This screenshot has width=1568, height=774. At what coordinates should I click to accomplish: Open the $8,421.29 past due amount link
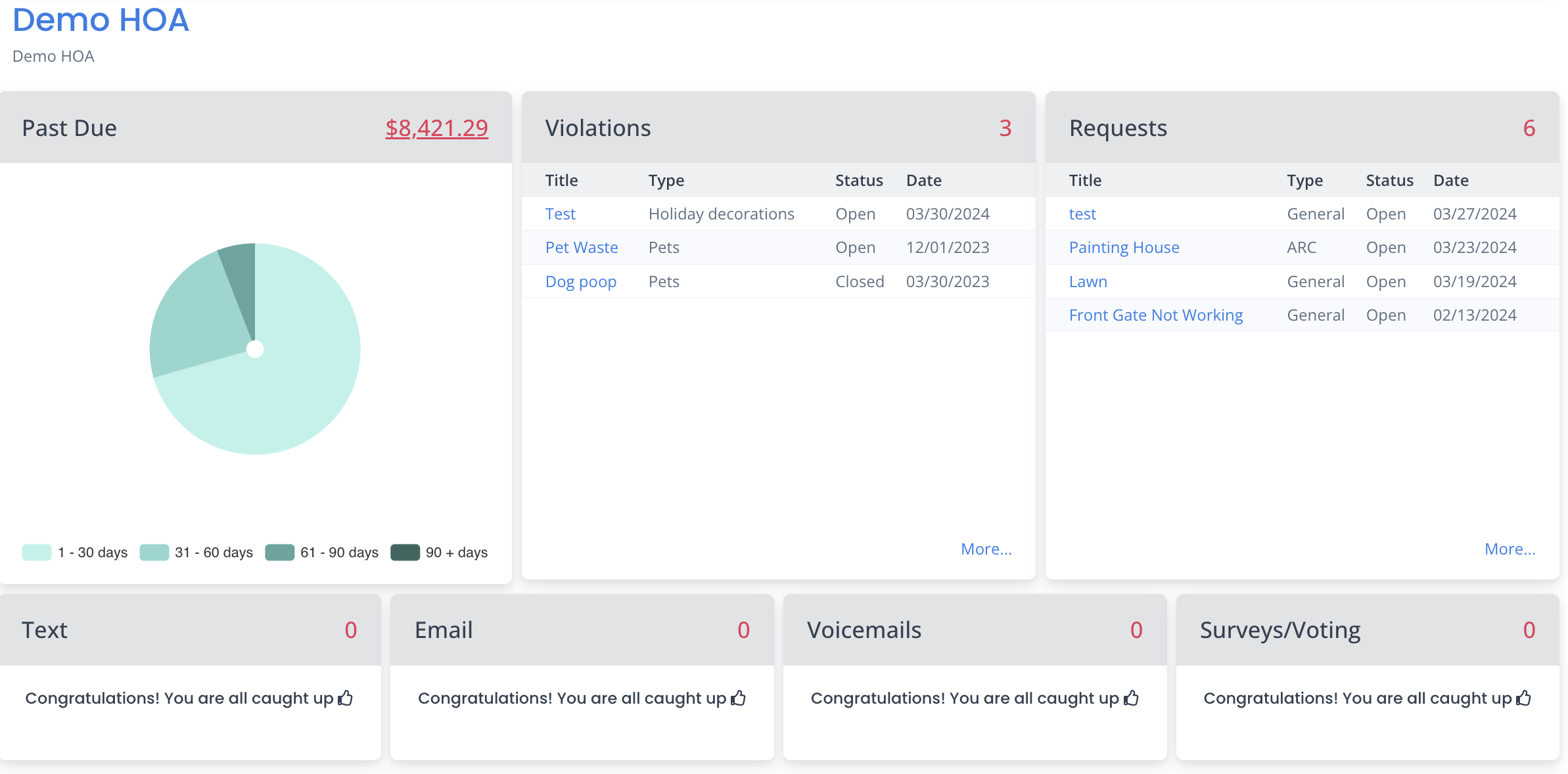pyautogui.click(x=436, y=128)
